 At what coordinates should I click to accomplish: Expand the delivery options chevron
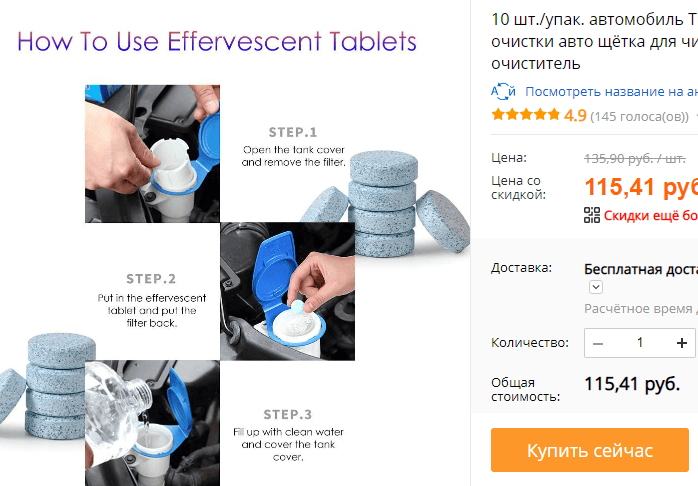(596, 287)
